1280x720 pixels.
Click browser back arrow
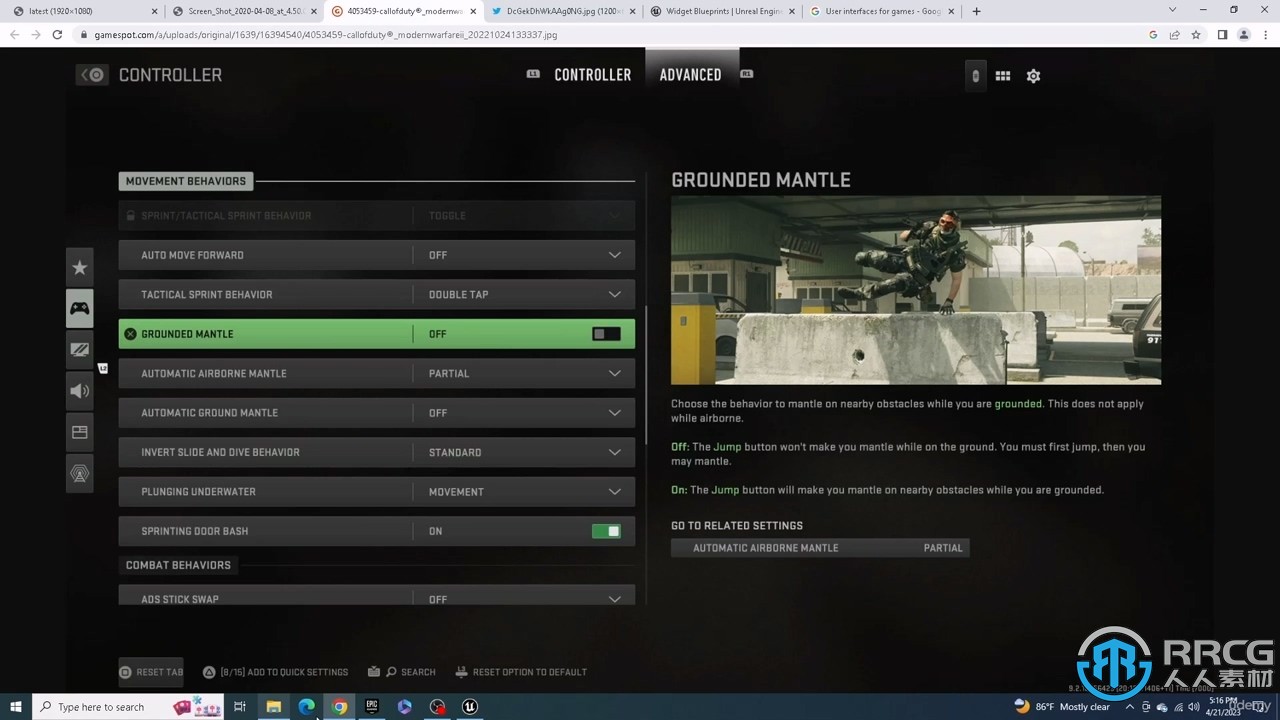coord(15,34)
